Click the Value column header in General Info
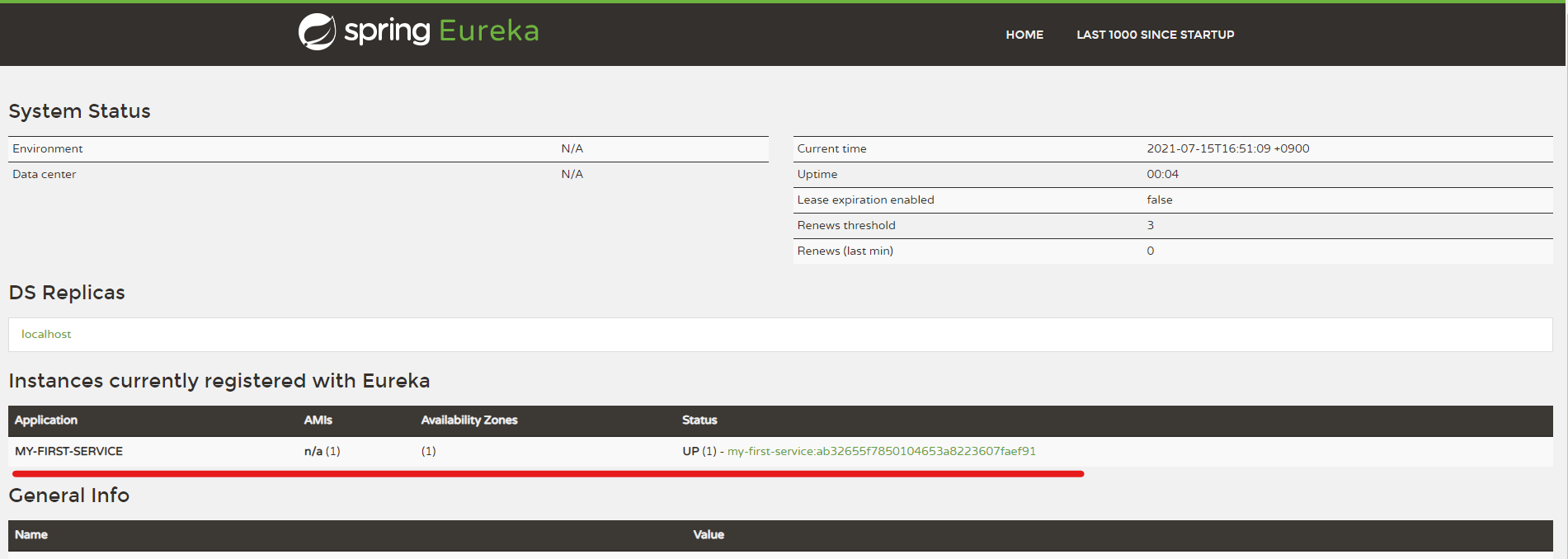1568x559 pixels. pyautogui.click(x=709, y=534)
